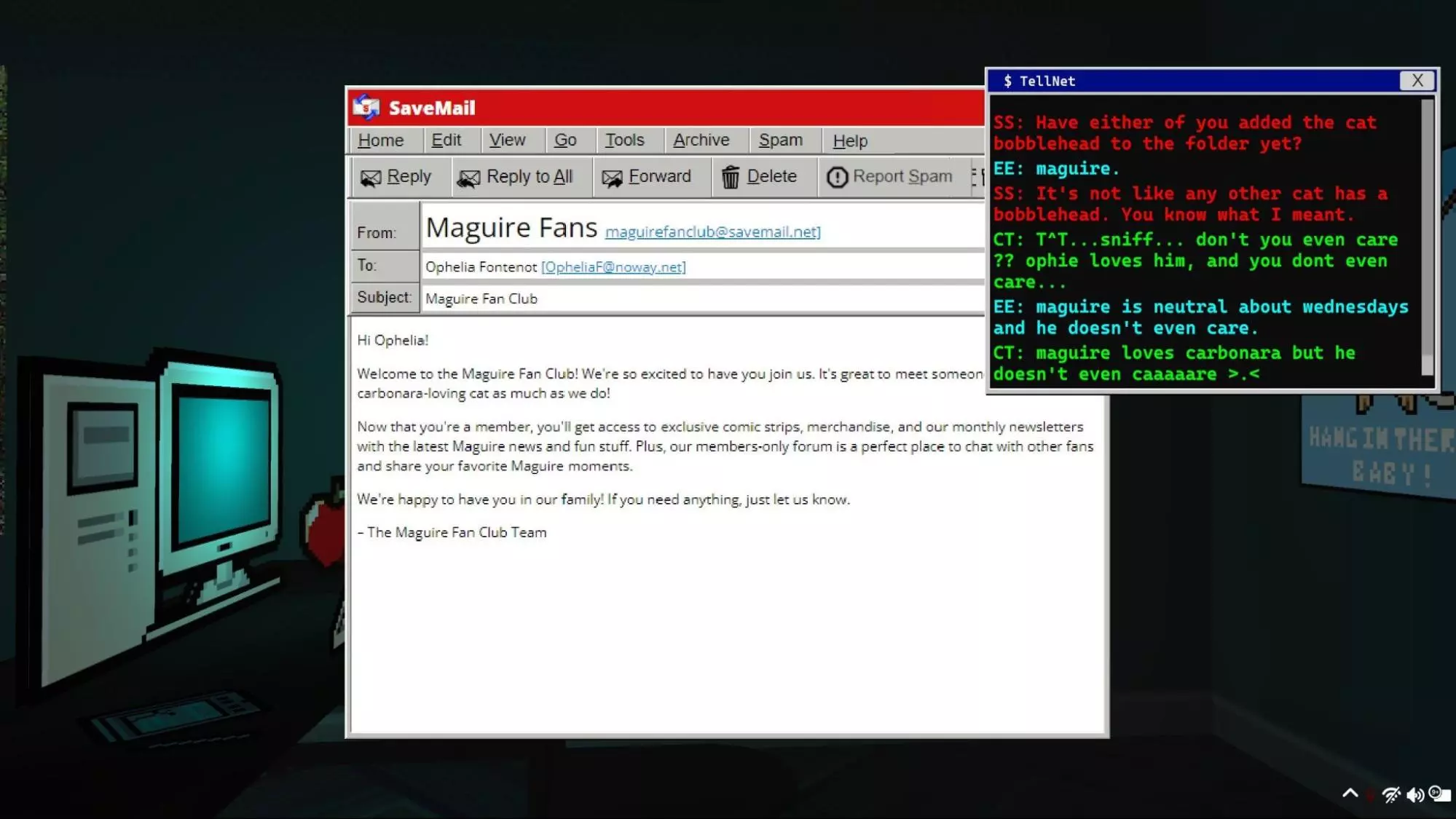
Task: Click the Report Spam warning icon
Action: click(x=837, y=177)
